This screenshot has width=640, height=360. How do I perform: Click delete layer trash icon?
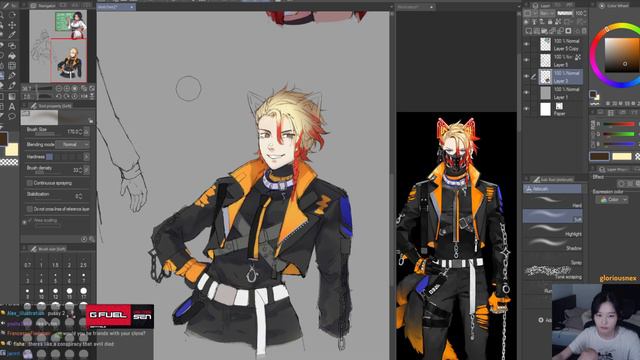click(x=584, y=31)
